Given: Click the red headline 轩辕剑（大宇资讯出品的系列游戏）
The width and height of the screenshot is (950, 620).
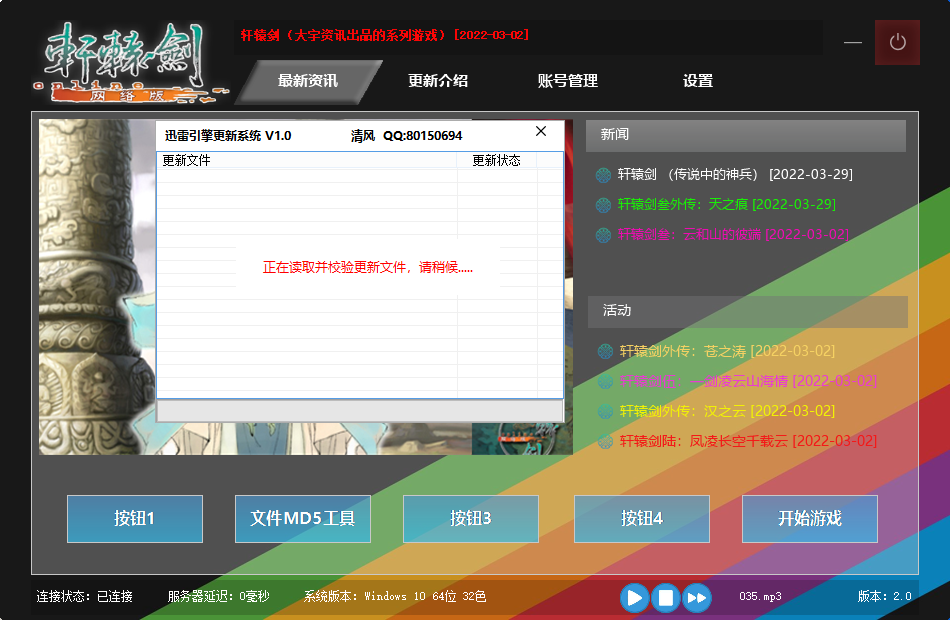Looking at the screenshot, I should pos(385,35).
